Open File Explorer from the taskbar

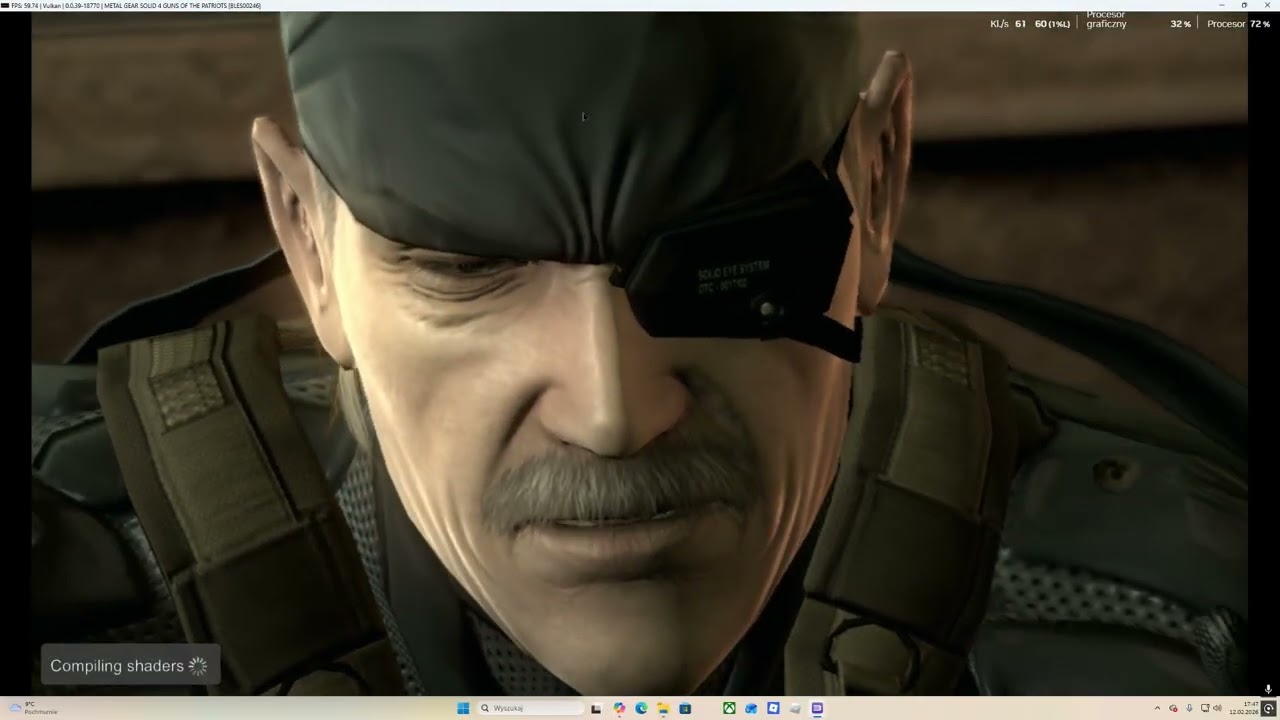tap(663, 708)
